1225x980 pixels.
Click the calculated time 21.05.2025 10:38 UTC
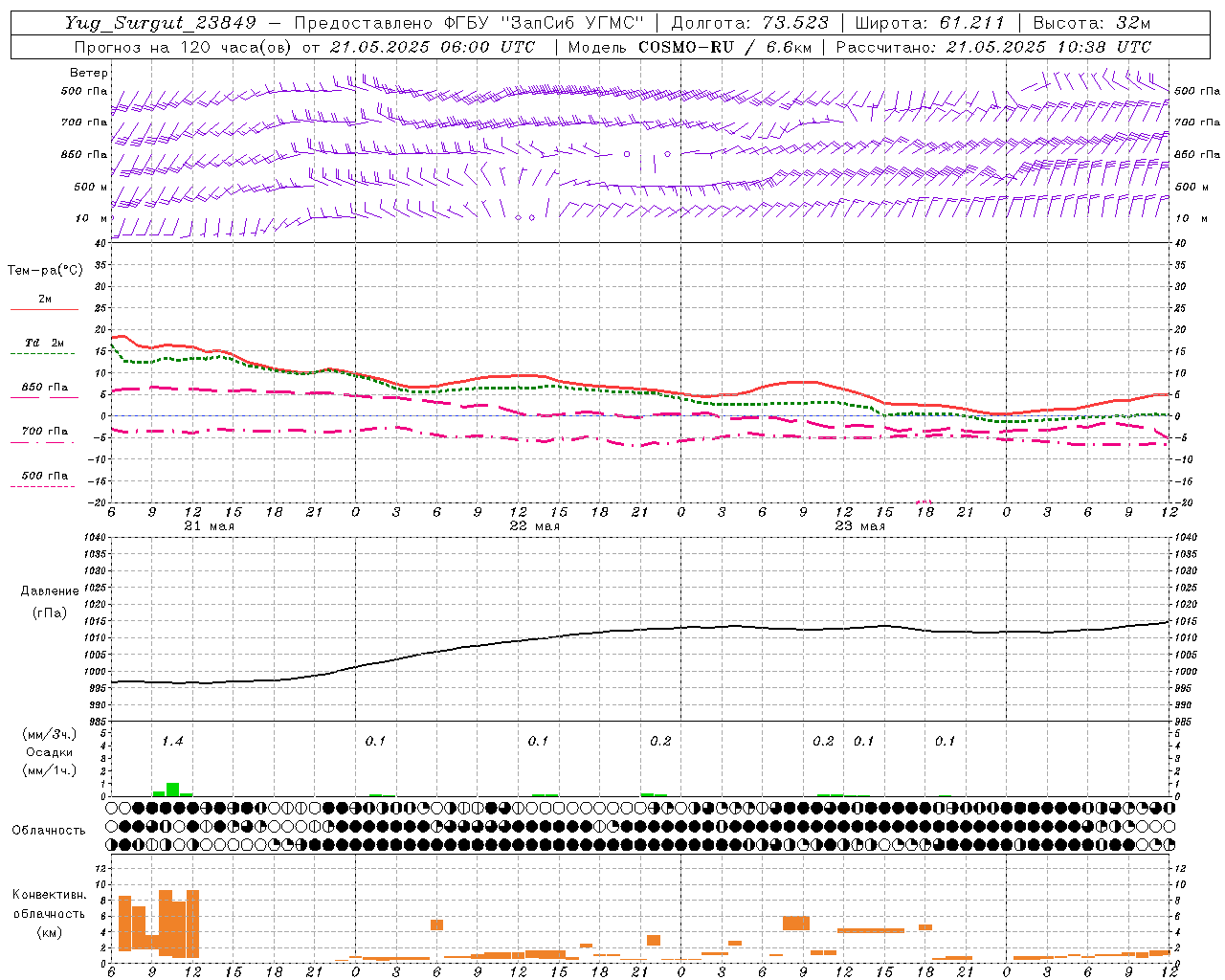1048,47
